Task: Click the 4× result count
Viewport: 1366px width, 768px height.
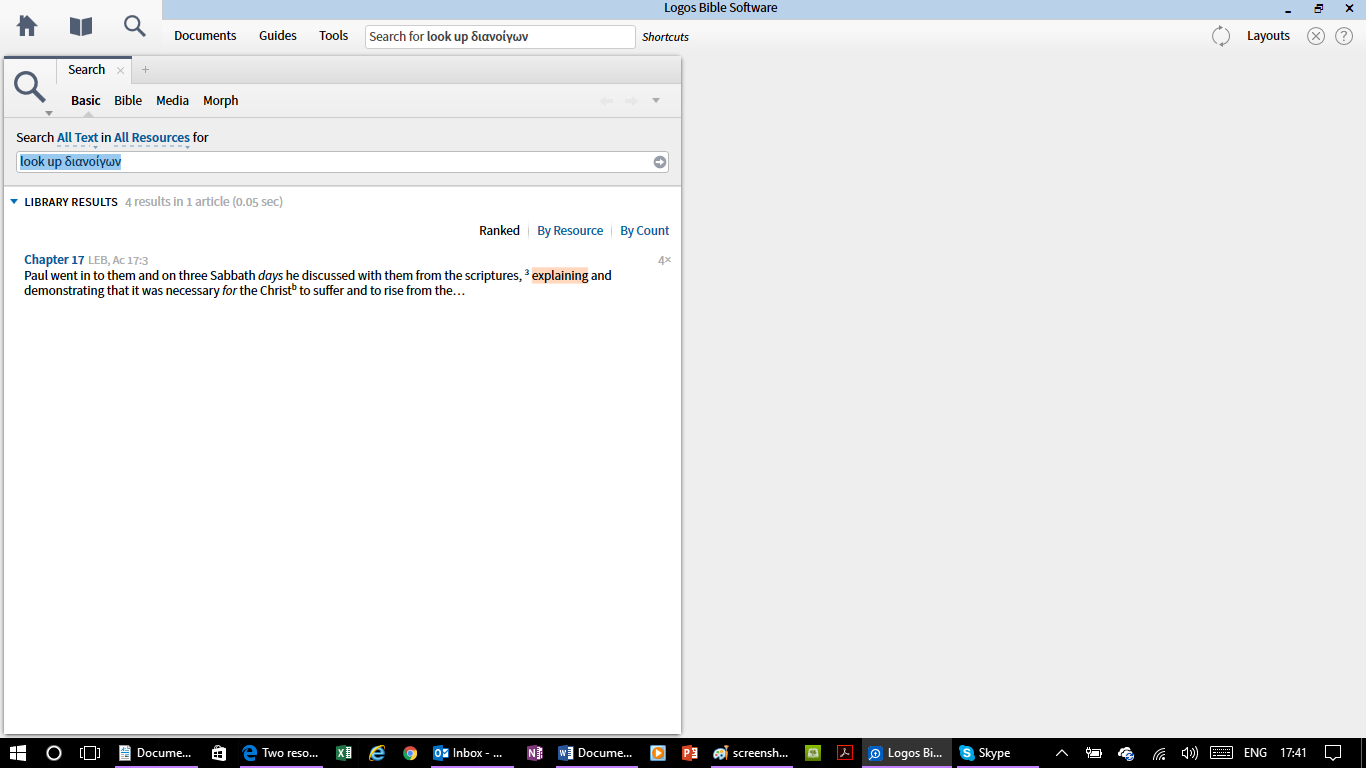Action: 664,260
